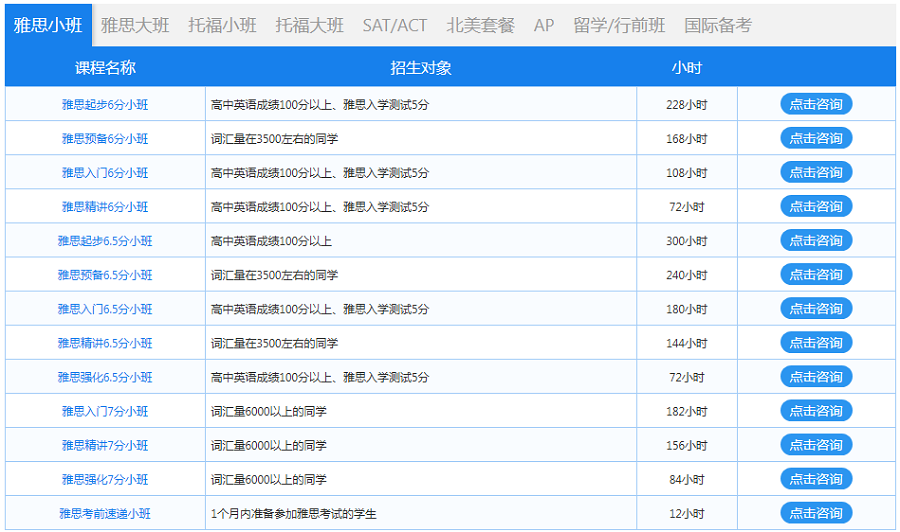Select the 12小时 cell
900x532 pixels.
point(686,514)
